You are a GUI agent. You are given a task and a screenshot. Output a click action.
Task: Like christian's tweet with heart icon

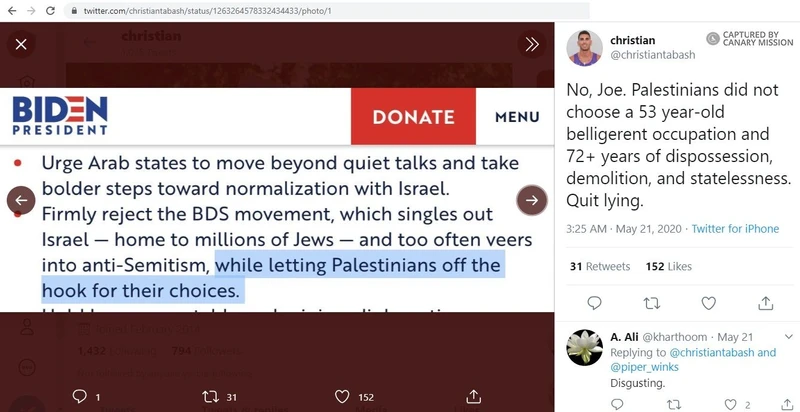coord(708,303)
